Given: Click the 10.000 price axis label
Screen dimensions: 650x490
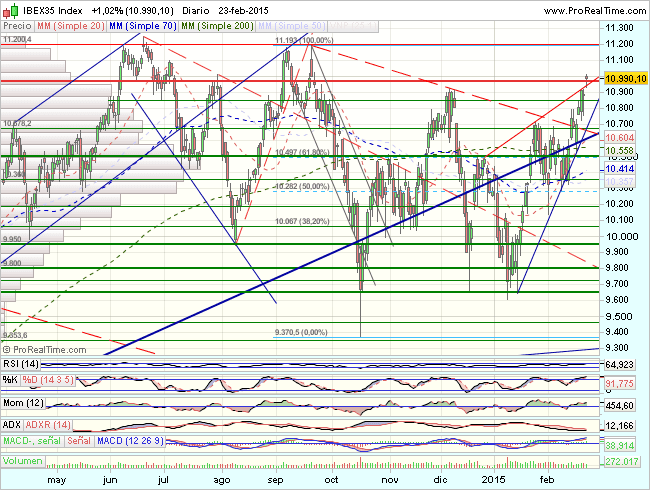Looking at the screenshot, I should pyautogui.click(x=622, y=236).
